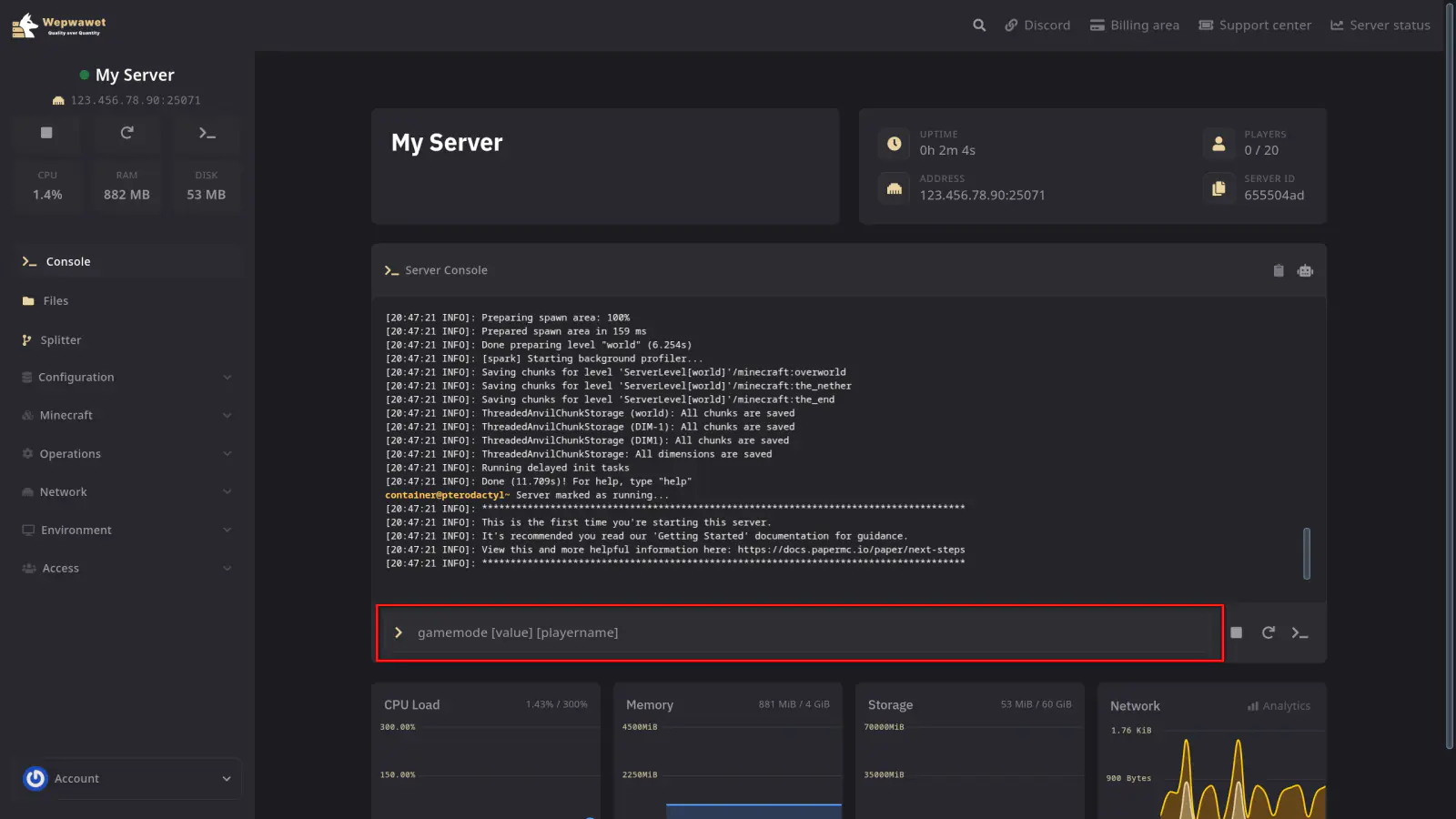Restart server with sidebar restart icon
The image size is (1456, 819).
[x=126, y=133]
